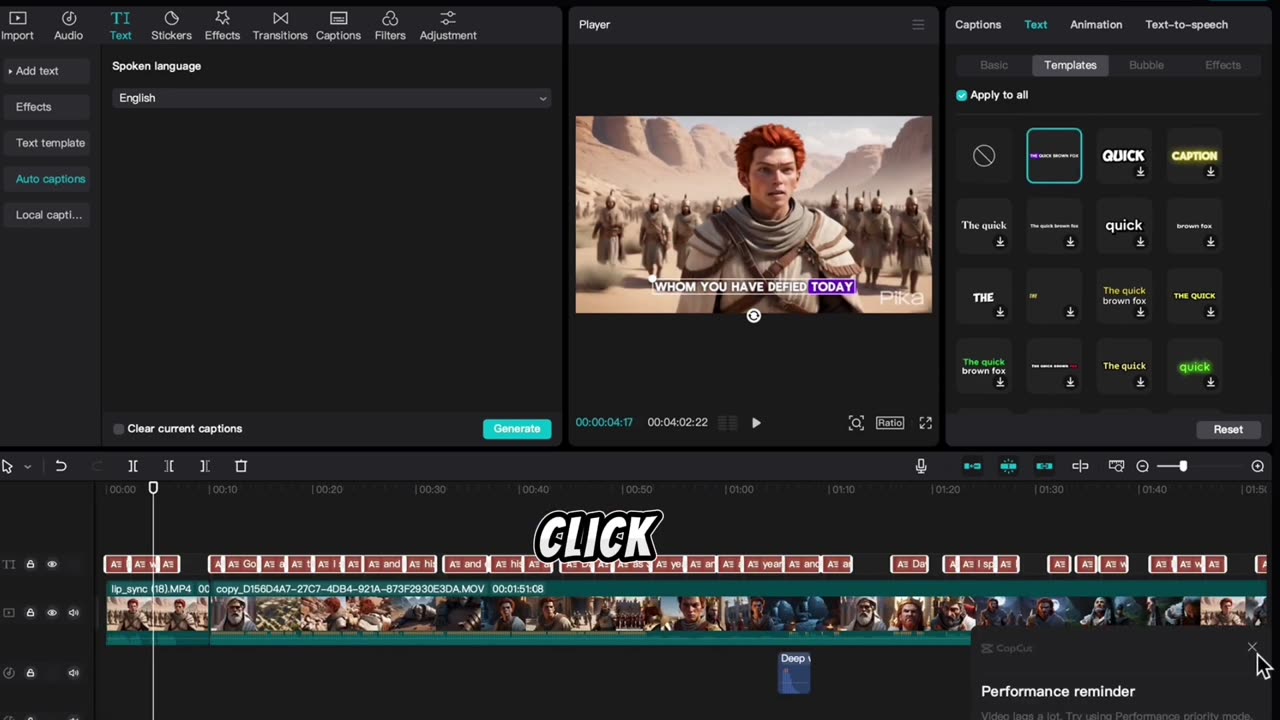Hide the main video track
The image size is (1280, 720).
(x=52, y=612)
